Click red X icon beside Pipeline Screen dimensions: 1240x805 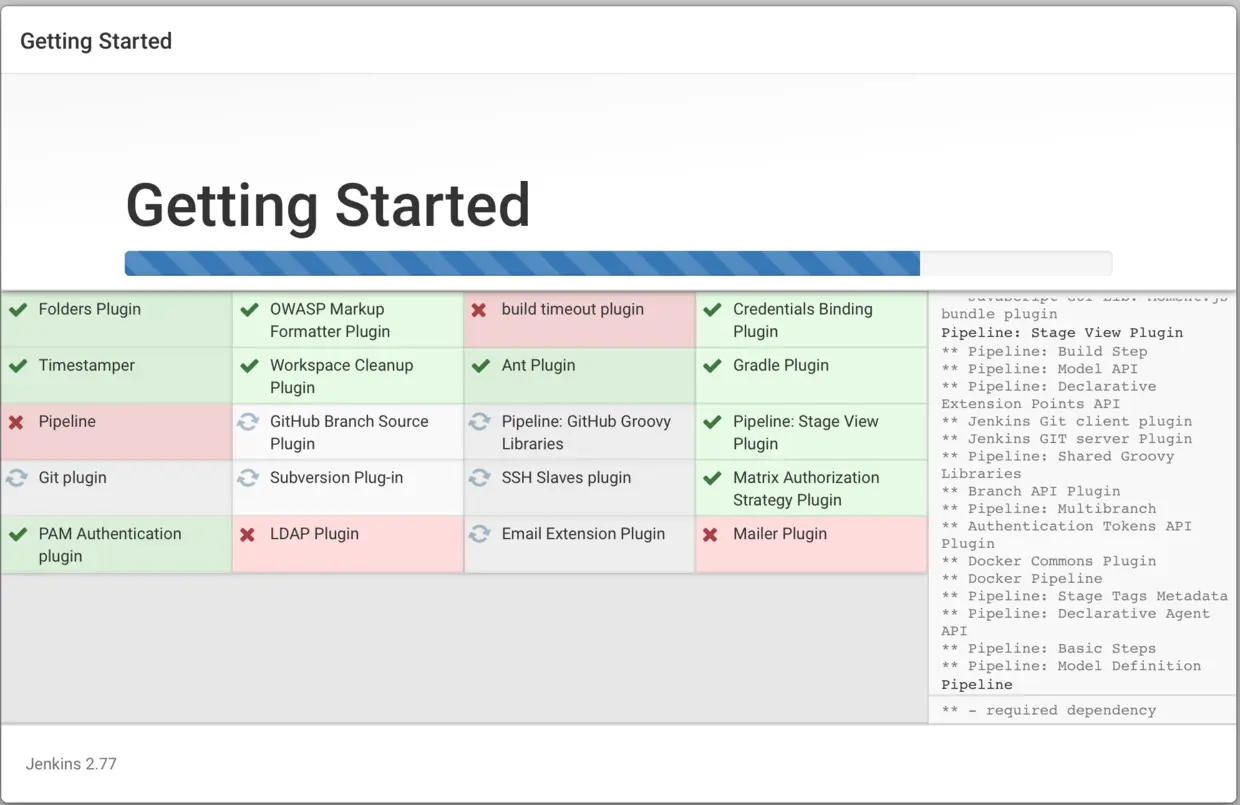coord(16,422)
